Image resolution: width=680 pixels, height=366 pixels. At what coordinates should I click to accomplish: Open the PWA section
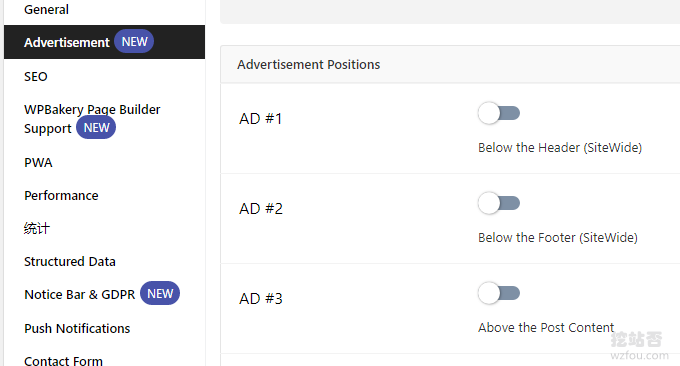coord(38,163)
